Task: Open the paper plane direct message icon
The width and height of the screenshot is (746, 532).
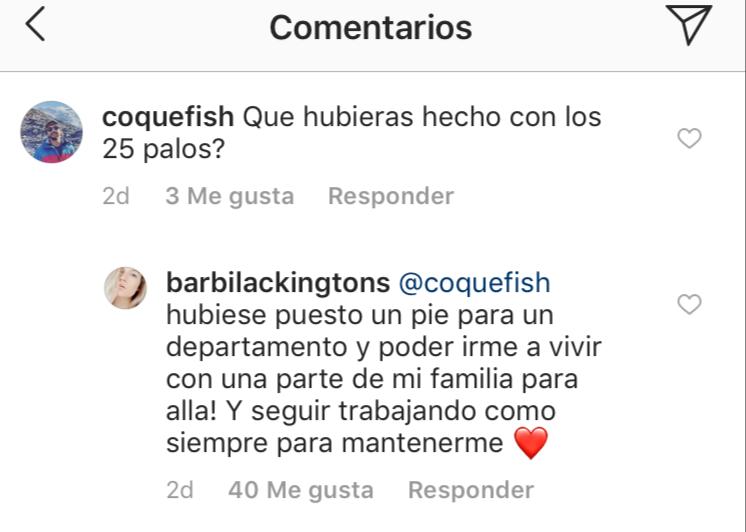Action: 688,24
